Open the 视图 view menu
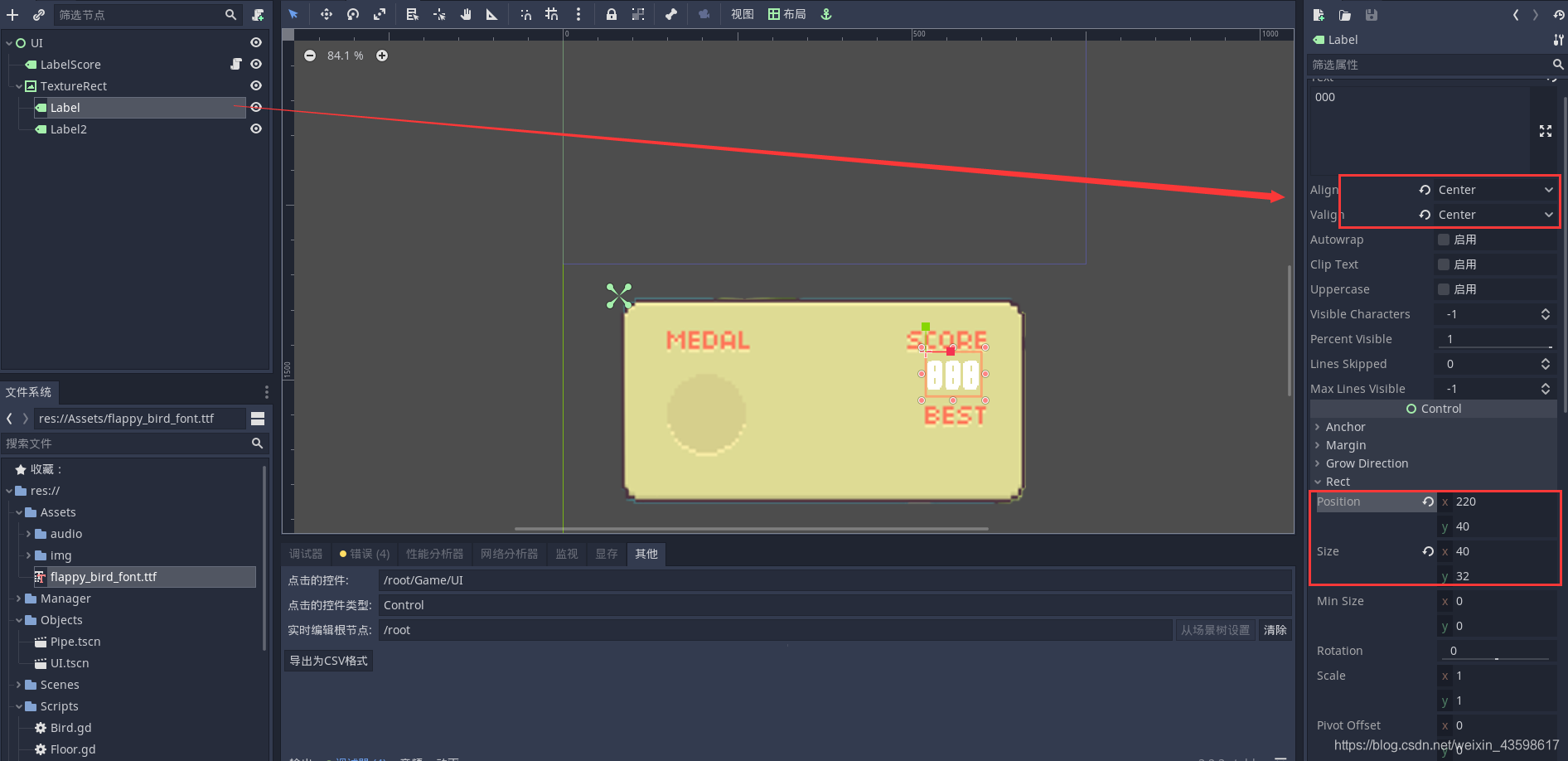The height and width of the screenshot is (761, 1568). tap(742, 14)
